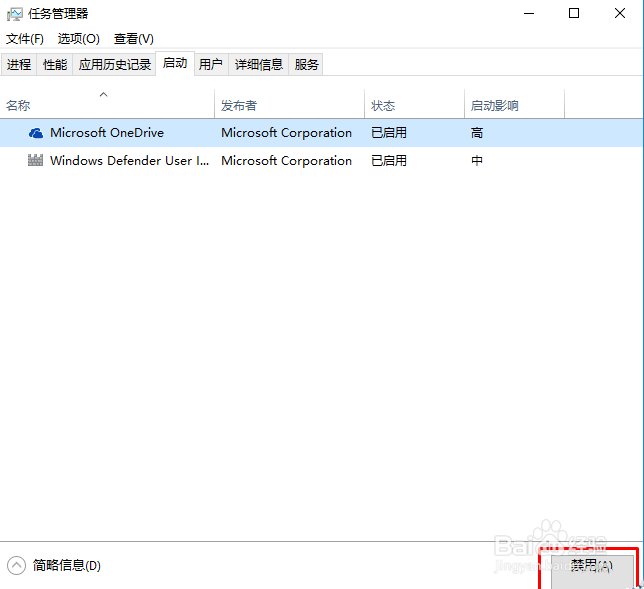Viewport: 644px width, 589px height.
Task: Click the 中 startup impact value
Action: pos(477,160)
